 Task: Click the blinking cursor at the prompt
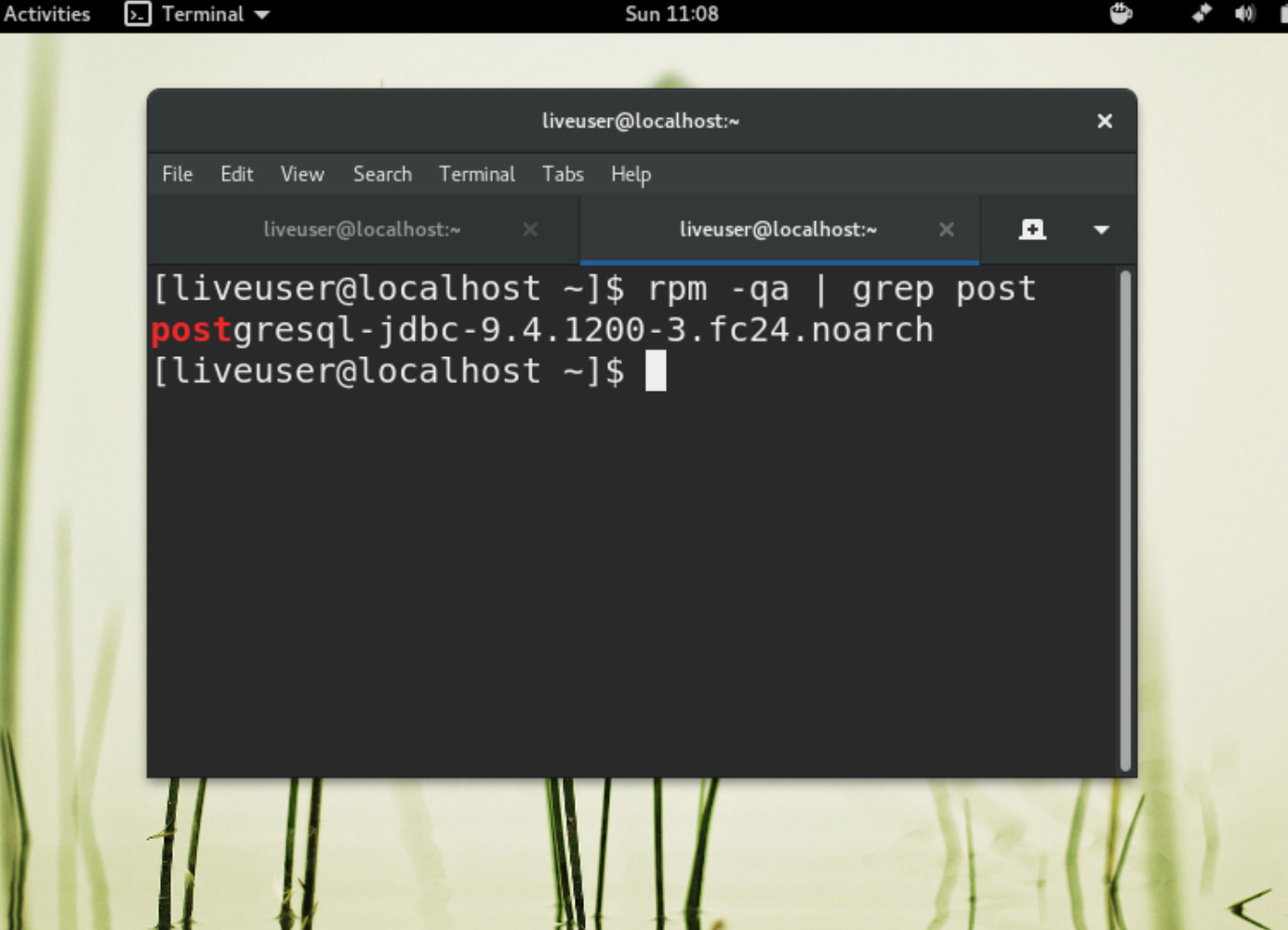(x=655, y=371)
